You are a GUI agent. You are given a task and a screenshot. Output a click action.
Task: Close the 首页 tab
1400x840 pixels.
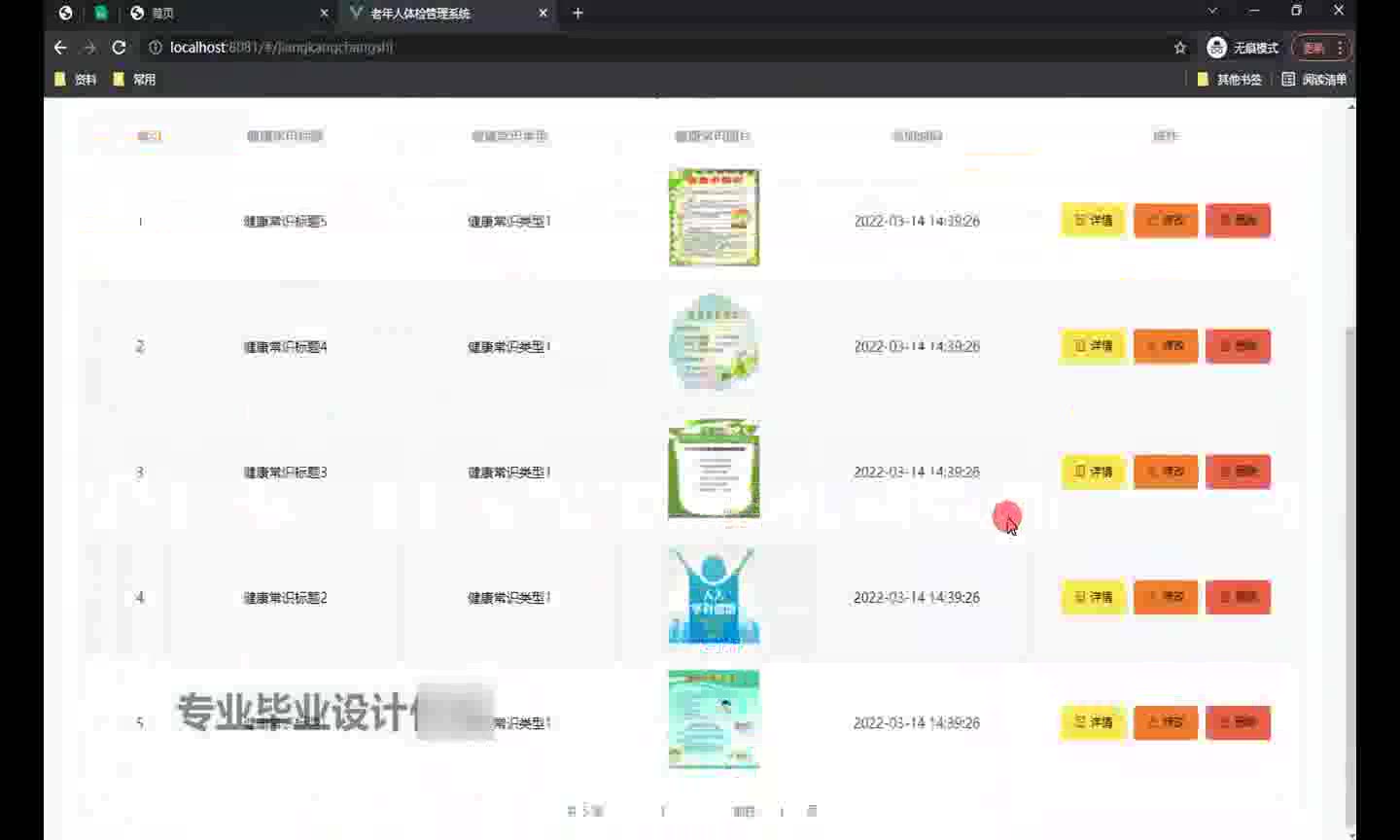(324, 13)
